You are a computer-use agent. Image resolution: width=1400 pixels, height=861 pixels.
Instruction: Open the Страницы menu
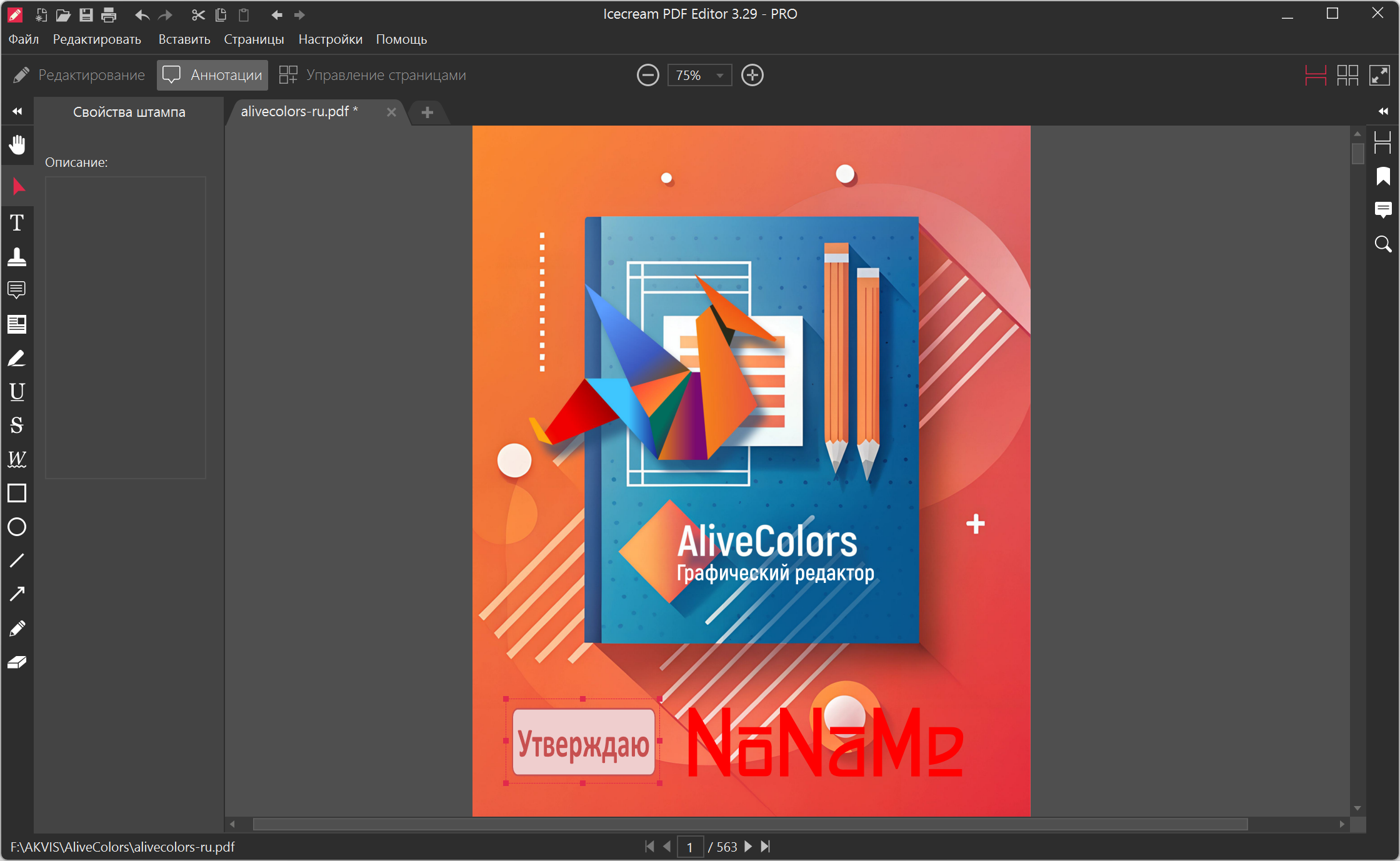(254, 39)
